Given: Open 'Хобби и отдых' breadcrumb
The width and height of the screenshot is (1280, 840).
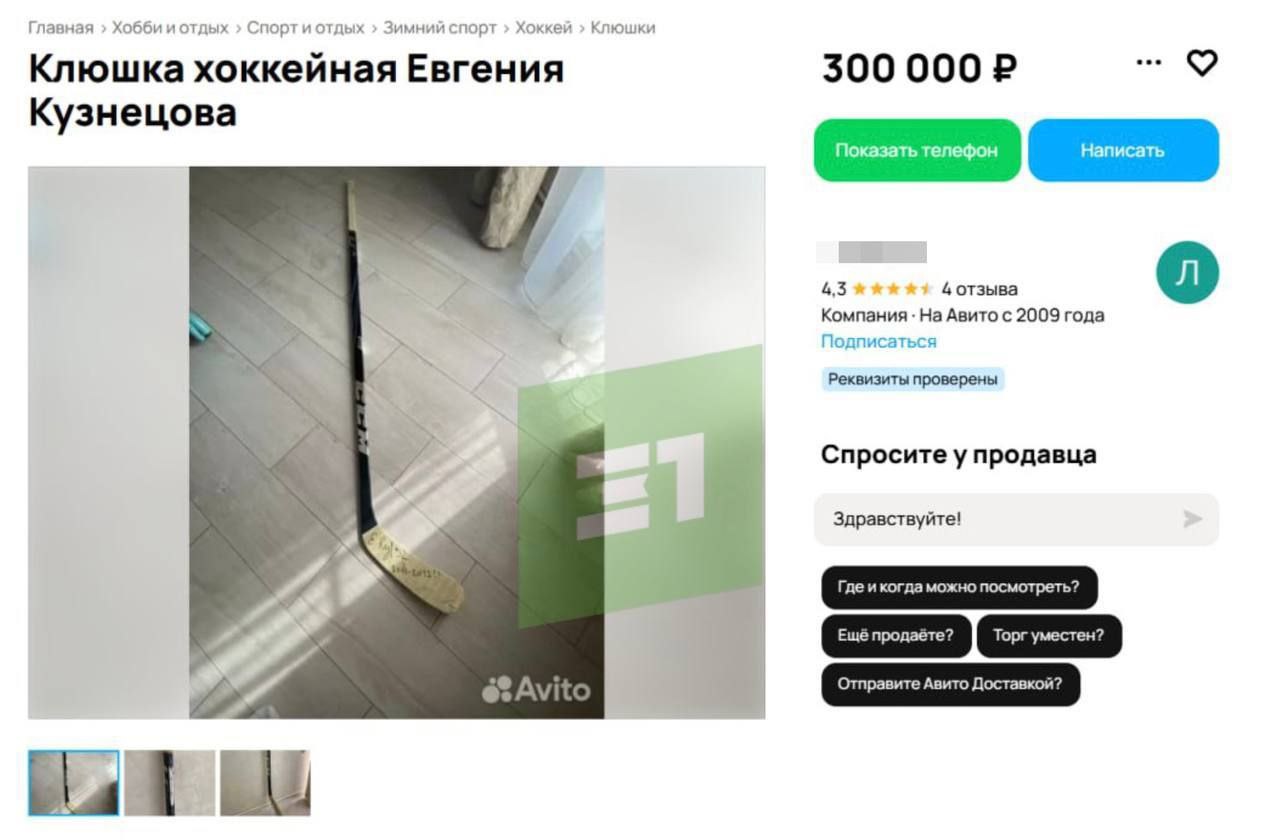Looking at the screenshot, I should click(x=170, y=28).
